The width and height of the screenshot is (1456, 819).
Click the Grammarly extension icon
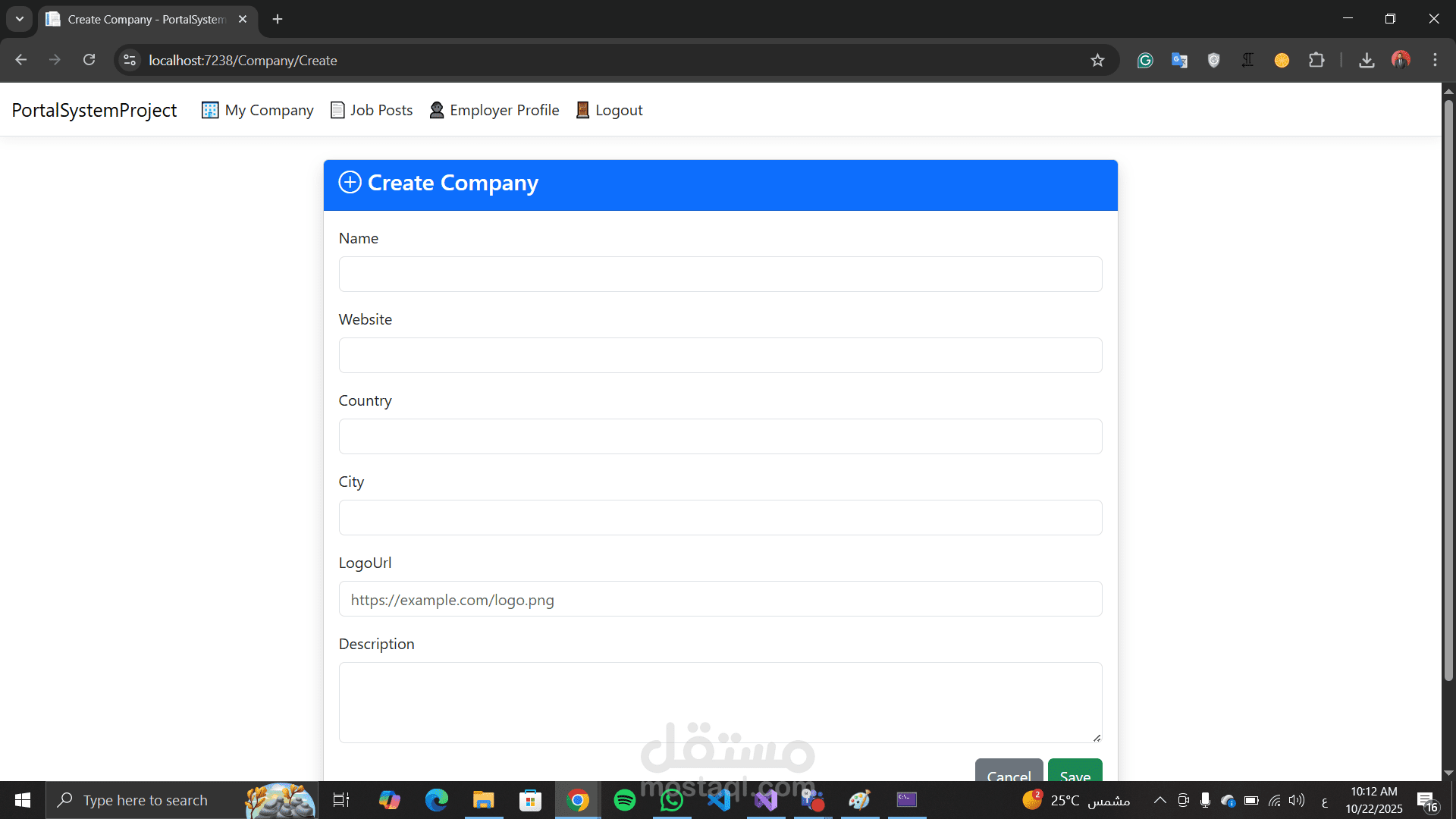pos(1145,60)
